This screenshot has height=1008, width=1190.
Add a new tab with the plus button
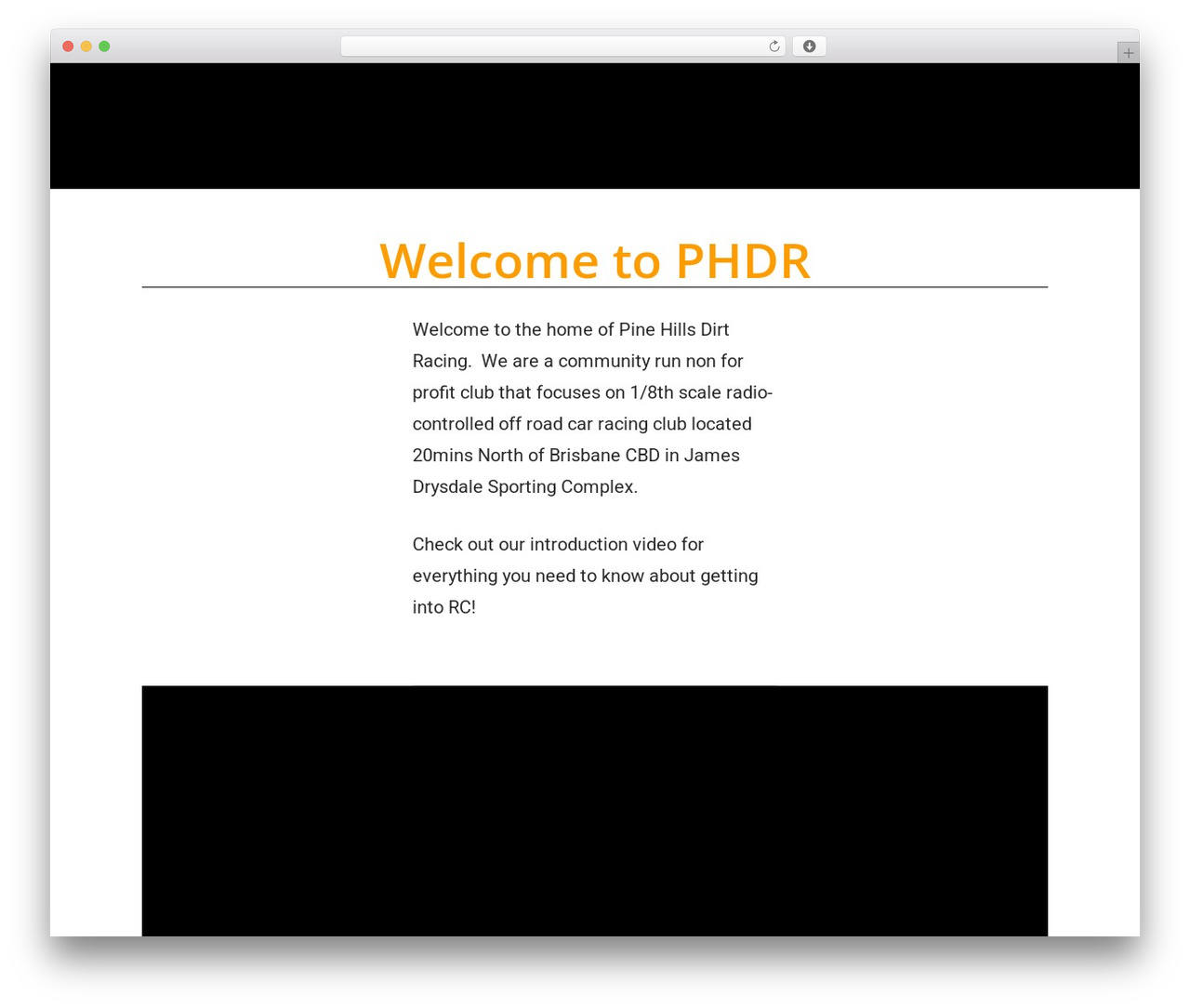tap(1128, 53)
